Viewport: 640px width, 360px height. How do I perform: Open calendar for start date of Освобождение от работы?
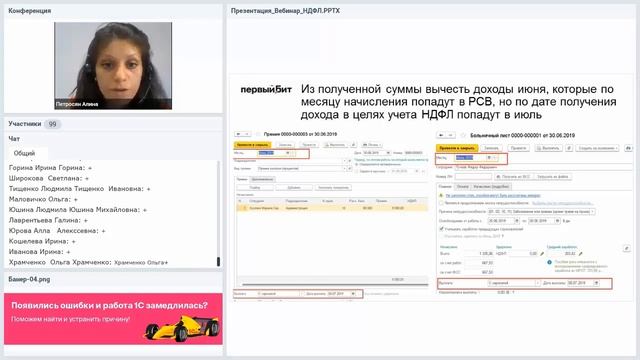tap(517, 221)
